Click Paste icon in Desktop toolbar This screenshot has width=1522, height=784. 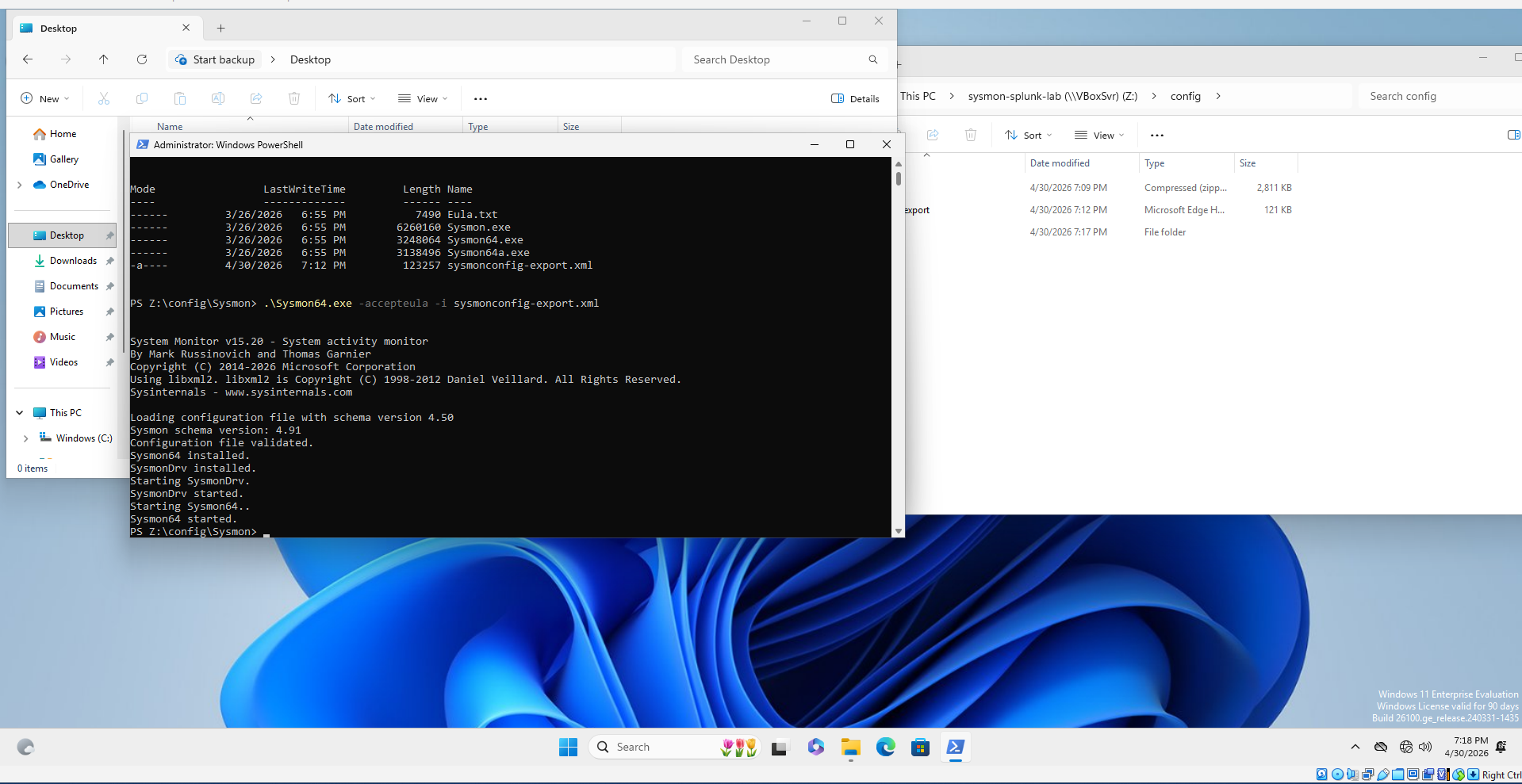coord(180,98)
